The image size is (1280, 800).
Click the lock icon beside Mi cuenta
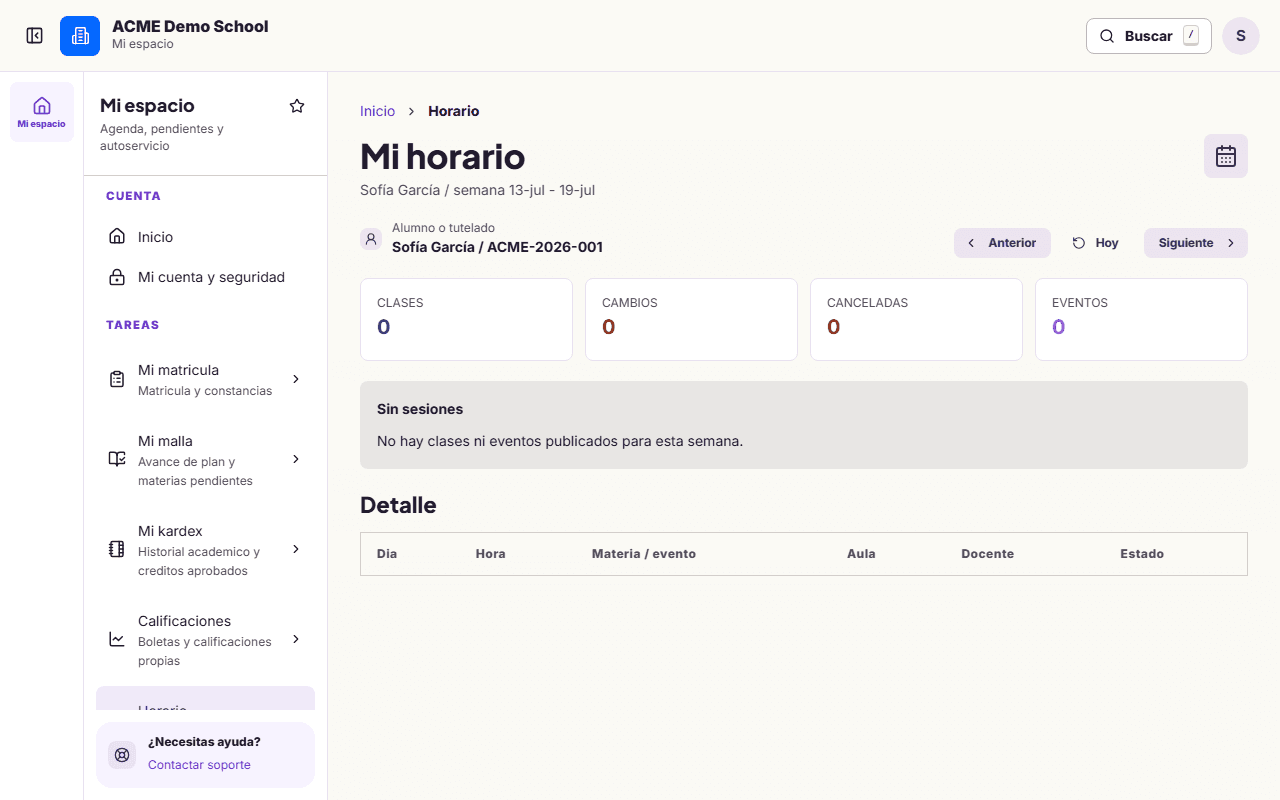117,277
